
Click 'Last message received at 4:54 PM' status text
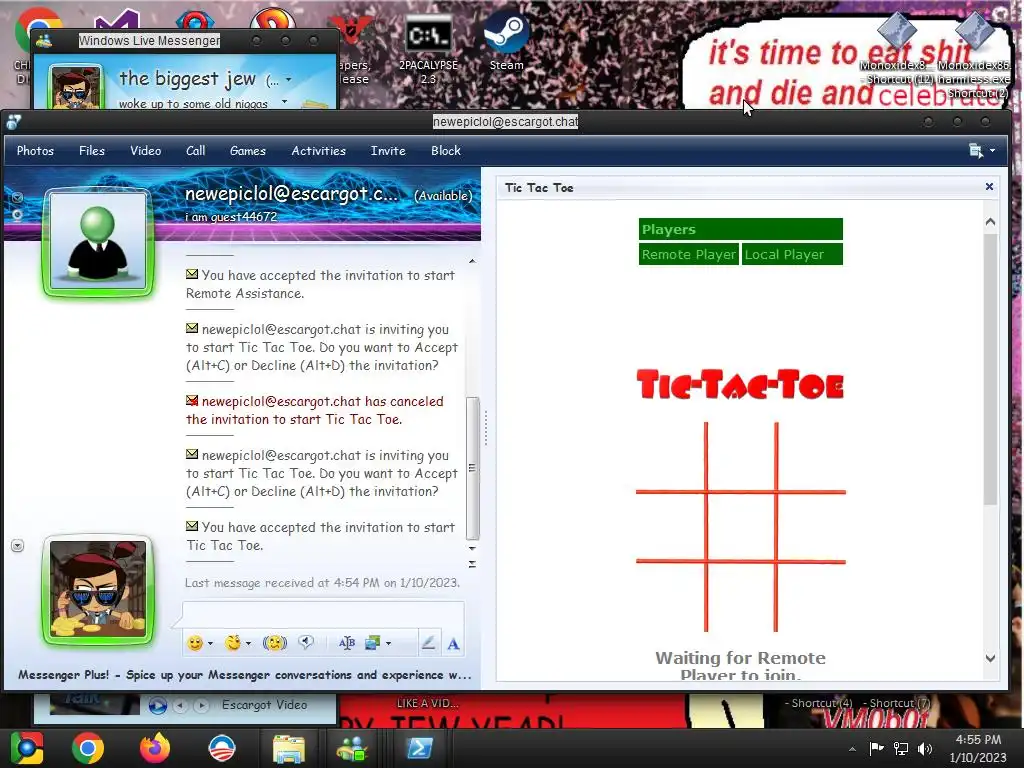(322, 583)
